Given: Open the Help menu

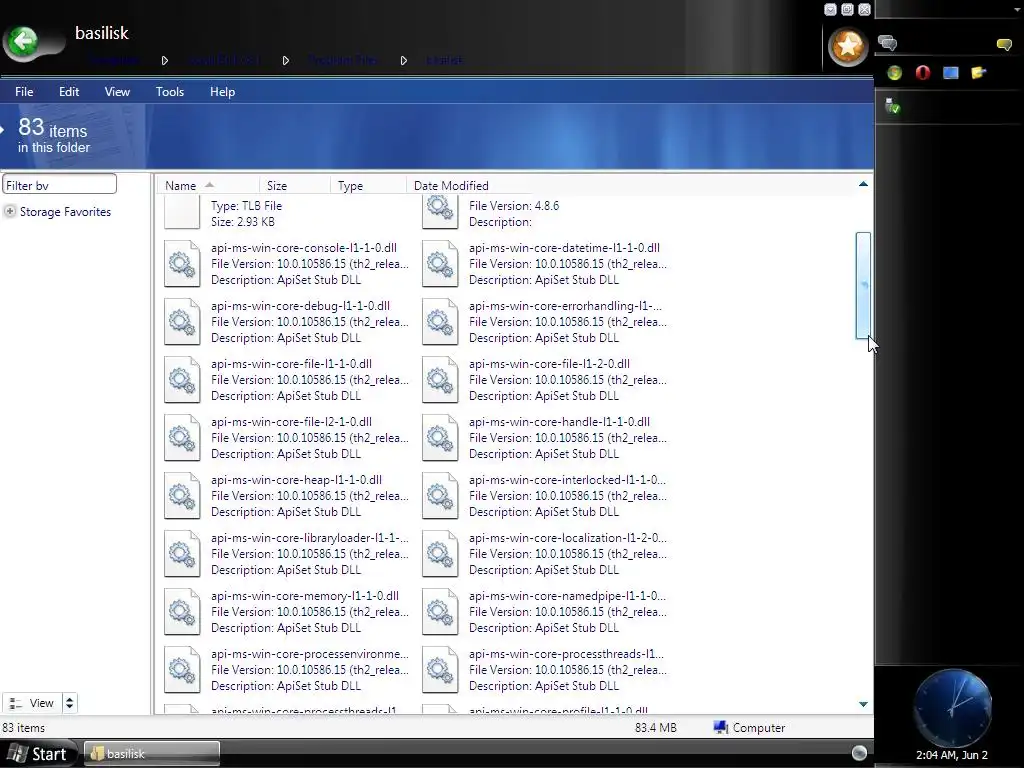Looking at the screenshot, I should point(222,91).
